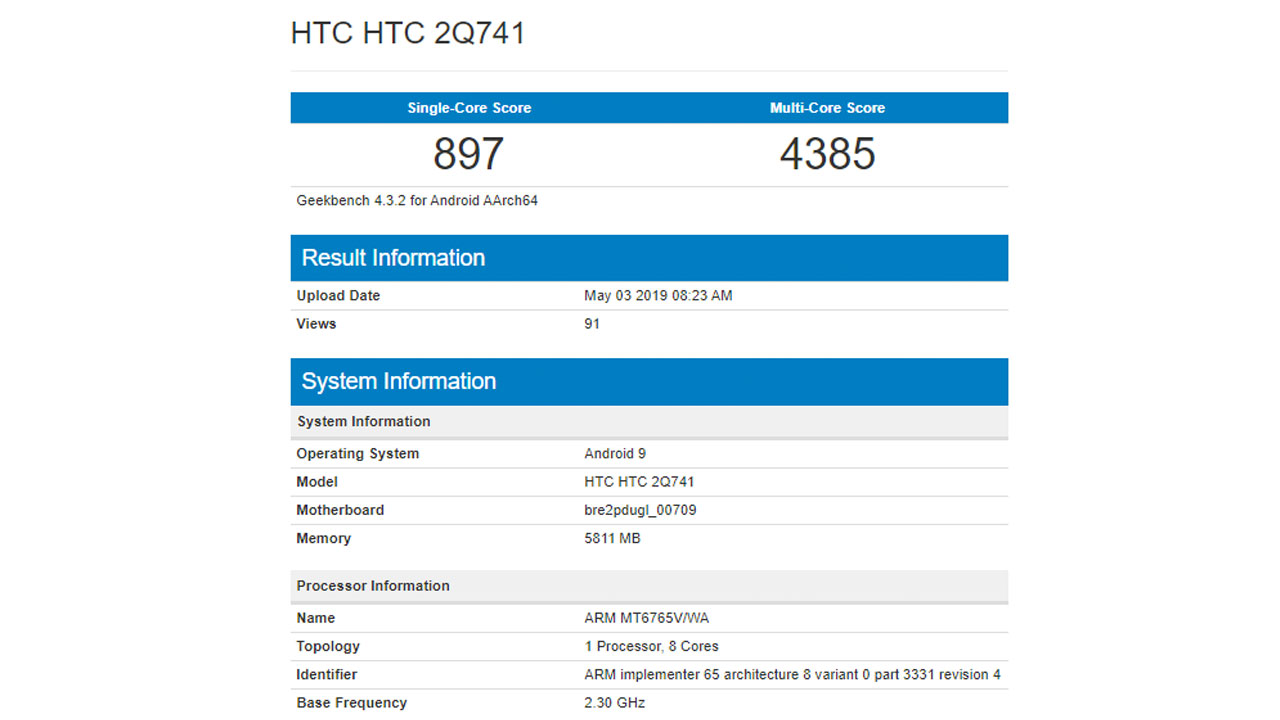Image resolution: width=1280 pixels, height=720 pixels.
Task: Select the model value HTC HTC 2Q741
Action: coord(639,482)
